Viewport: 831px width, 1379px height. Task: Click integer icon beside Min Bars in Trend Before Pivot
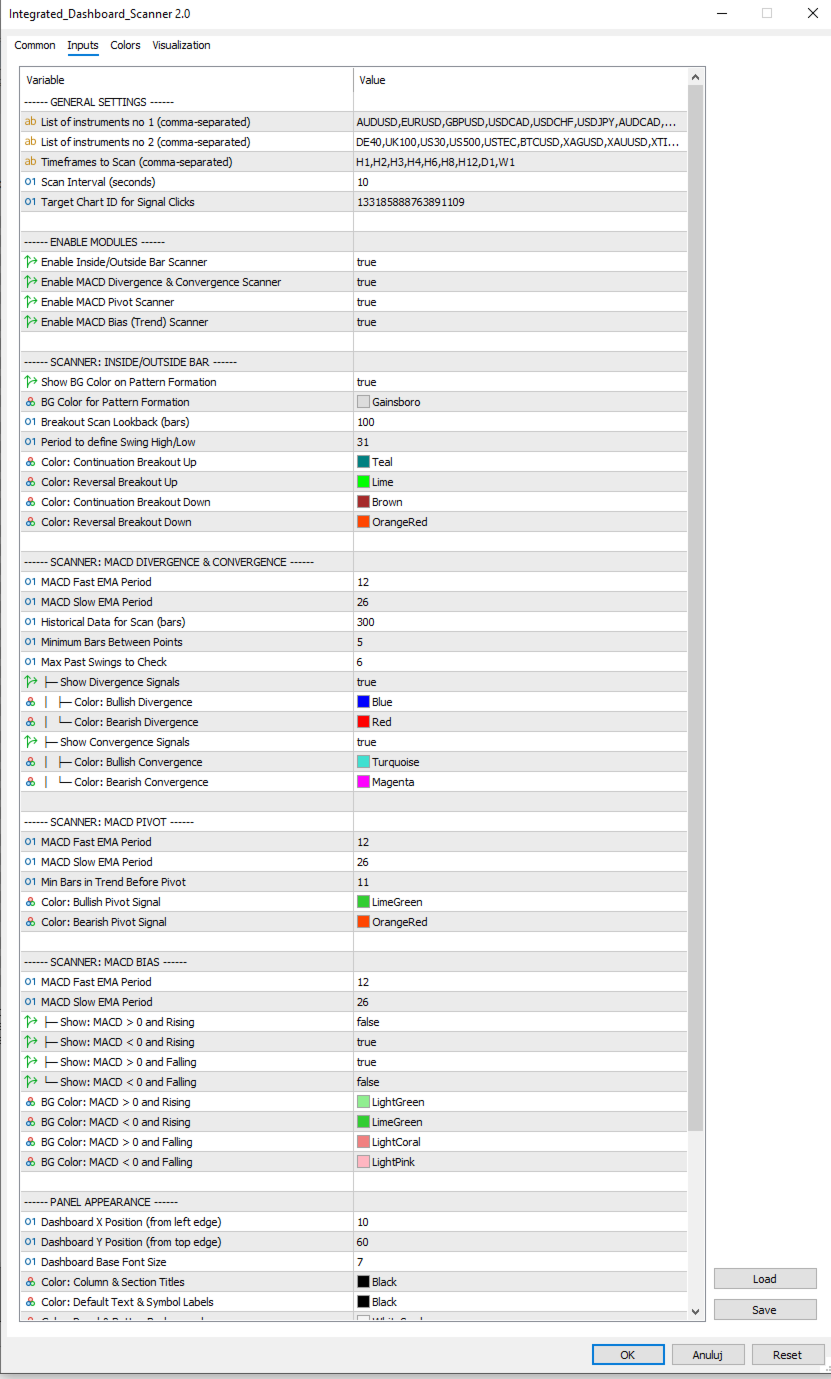(x=30, y=882)
